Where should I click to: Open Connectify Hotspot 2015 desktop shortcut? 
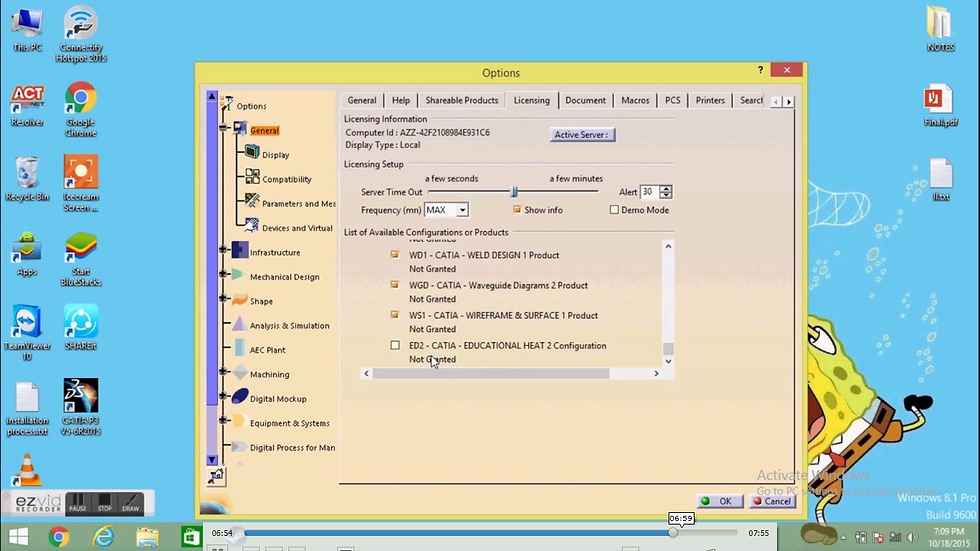[81, 34]
